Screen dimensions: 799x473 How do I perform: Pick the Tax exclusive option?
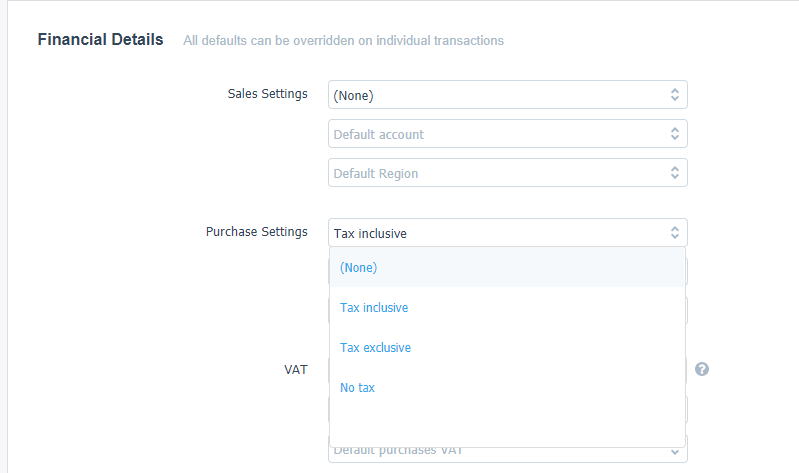click(x=375, y=348)
